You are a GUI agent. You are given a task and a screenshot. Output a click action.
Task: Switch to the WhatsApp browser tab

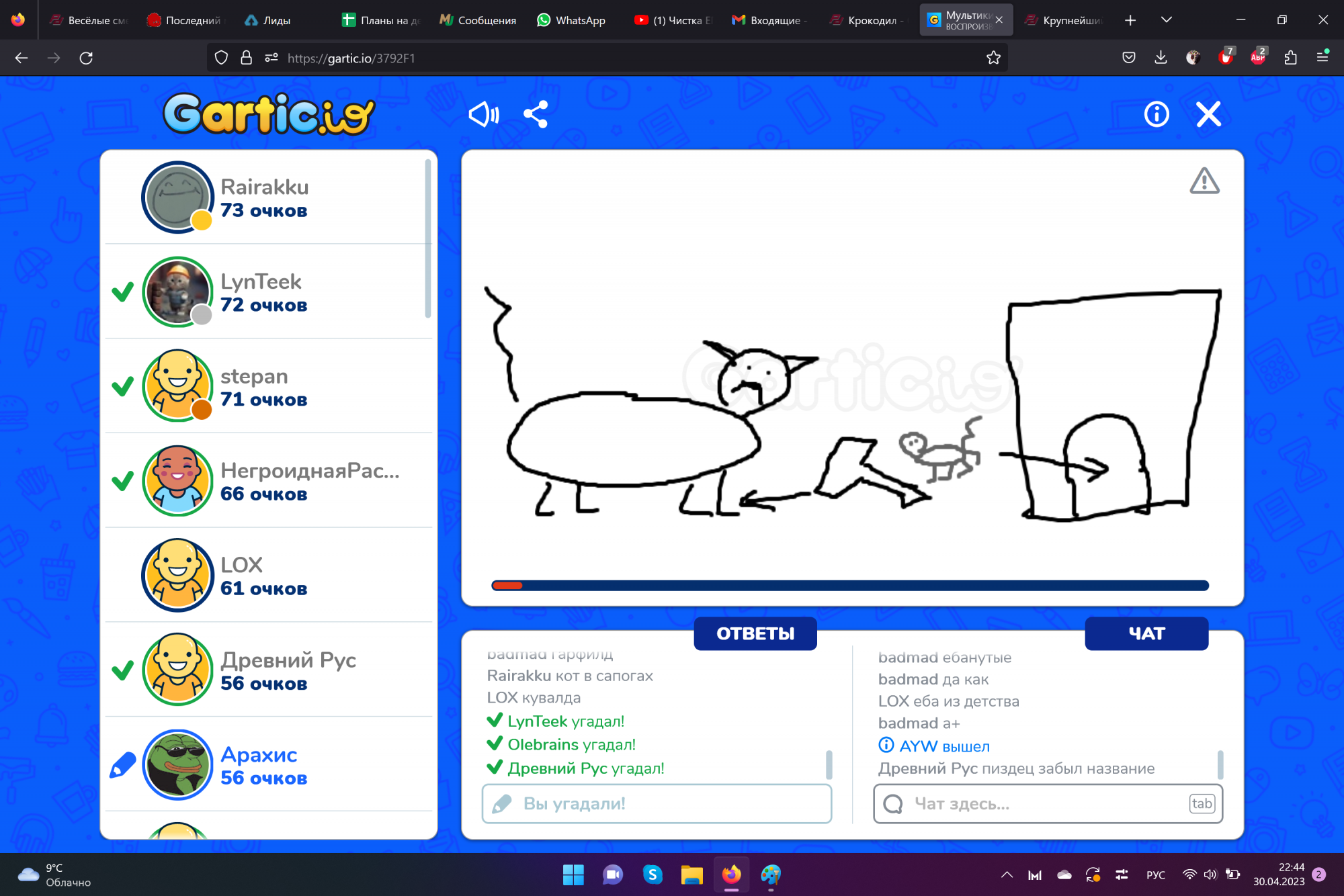coord(571,20)
